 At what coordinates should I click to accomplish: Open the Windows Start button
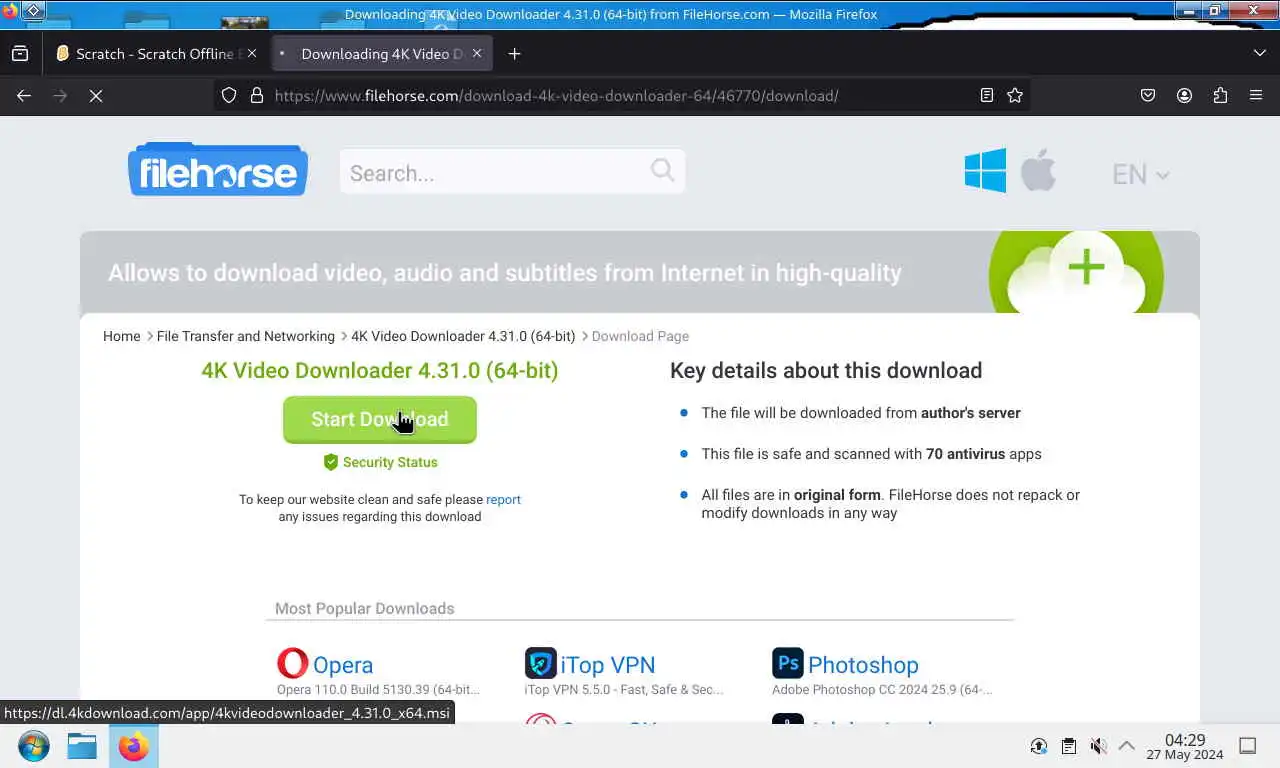[33, 746]
